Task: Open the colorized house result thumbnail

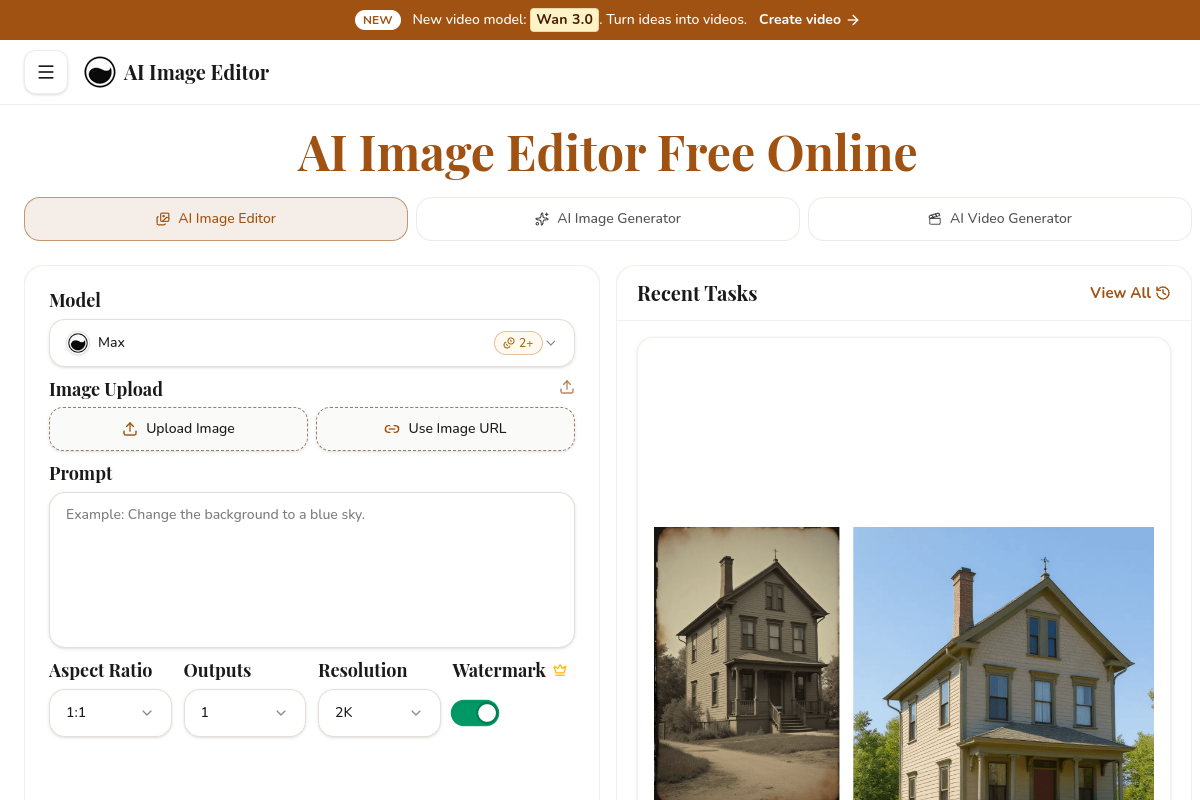Action: (x=1003, y=663)
